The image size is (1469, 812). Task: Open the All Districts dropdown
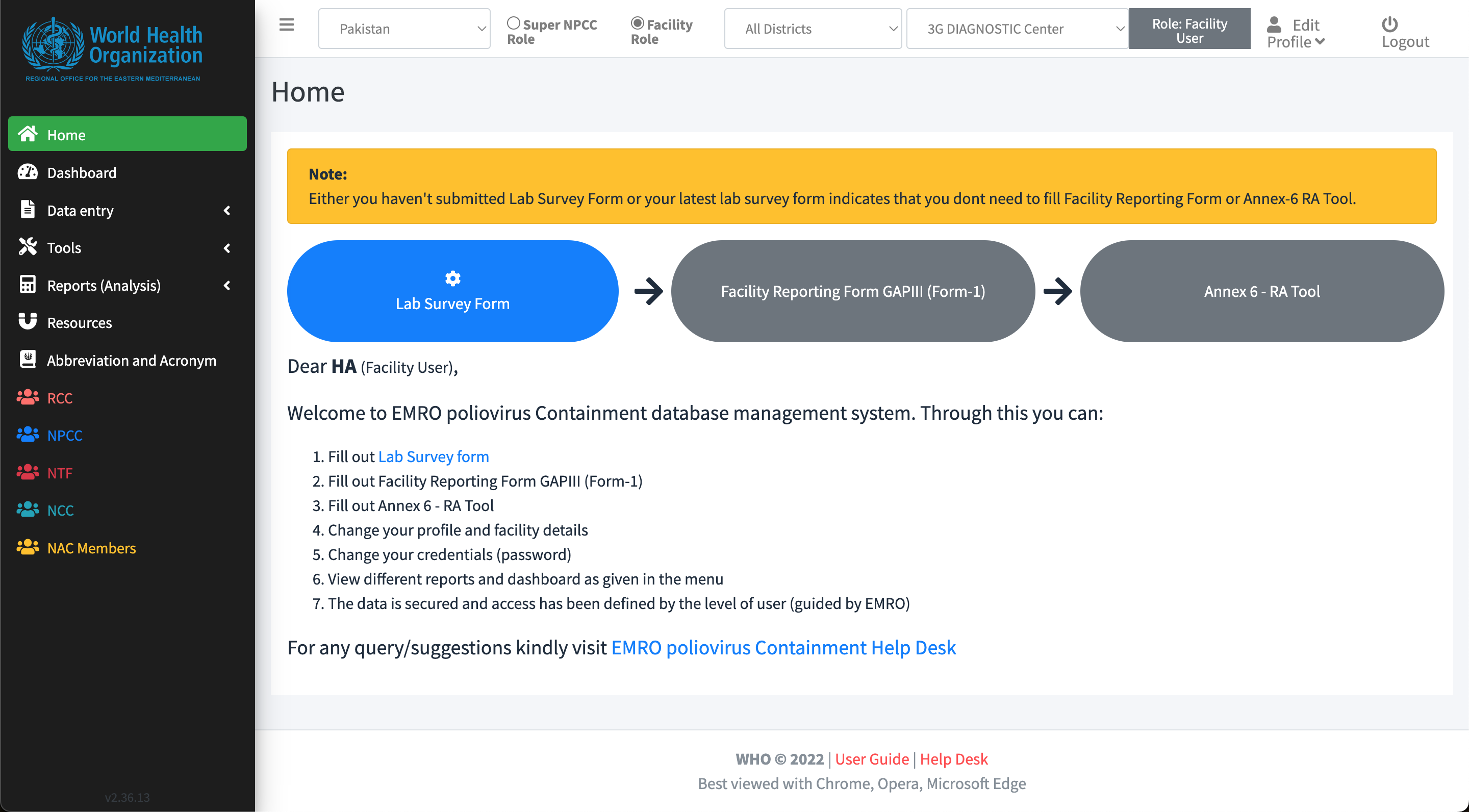(812, 29)
